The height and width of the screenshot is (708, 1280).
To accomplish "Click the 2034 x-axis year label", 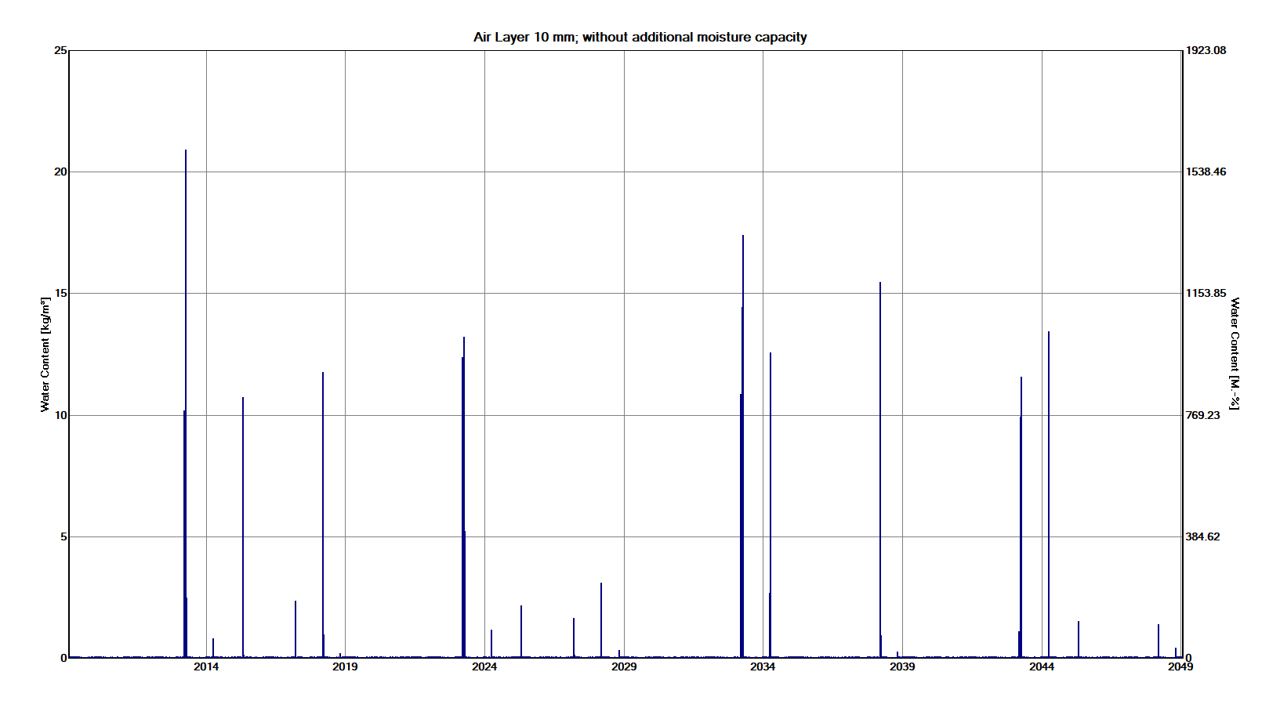I will 763,667.
